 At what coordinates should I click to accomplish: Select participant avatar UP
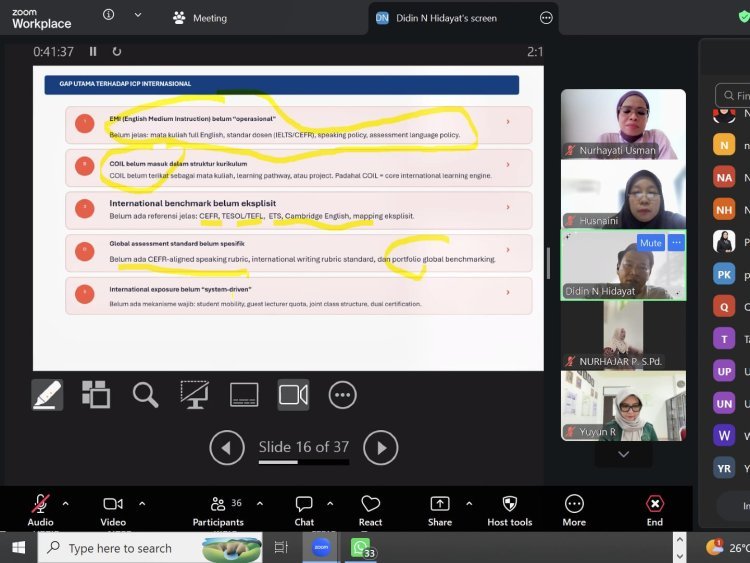click(x=724, y=371)
